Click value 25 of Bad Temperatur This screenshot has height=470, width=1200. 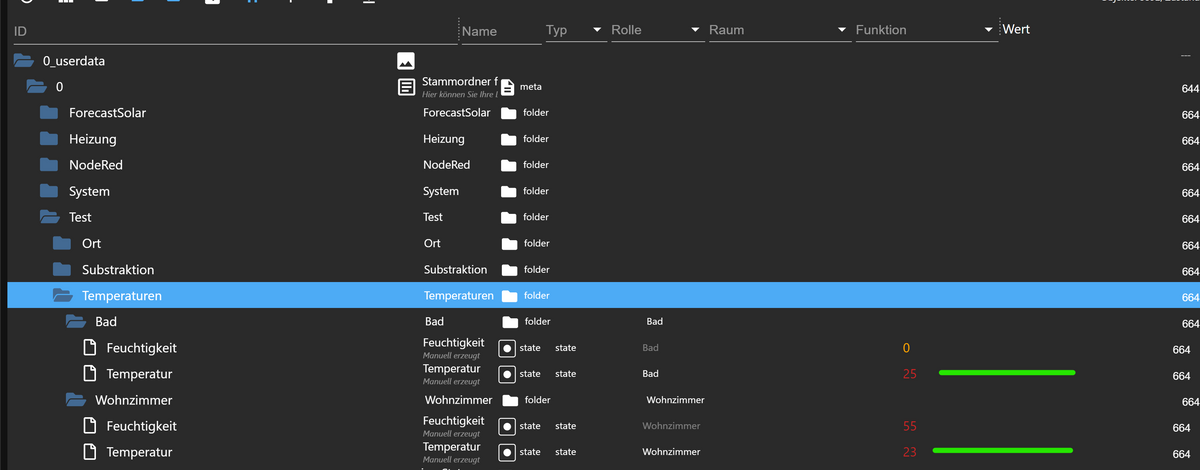pyautogui.click(x=909, y=374)
